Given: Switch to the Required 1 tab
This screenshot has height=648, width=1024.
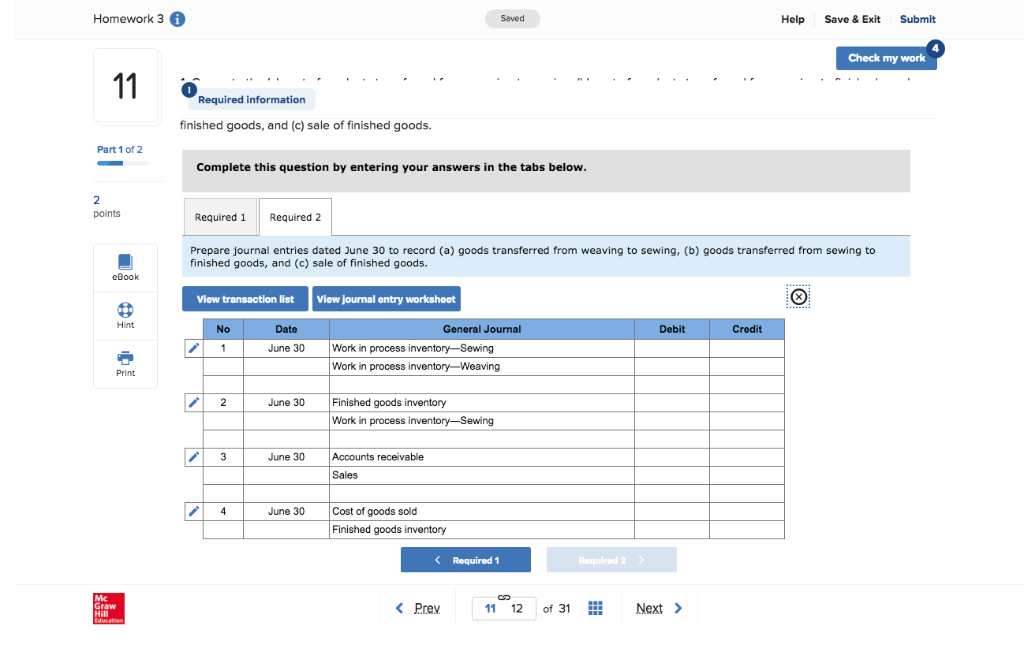Looking at the screenshot, I should 220,217.
